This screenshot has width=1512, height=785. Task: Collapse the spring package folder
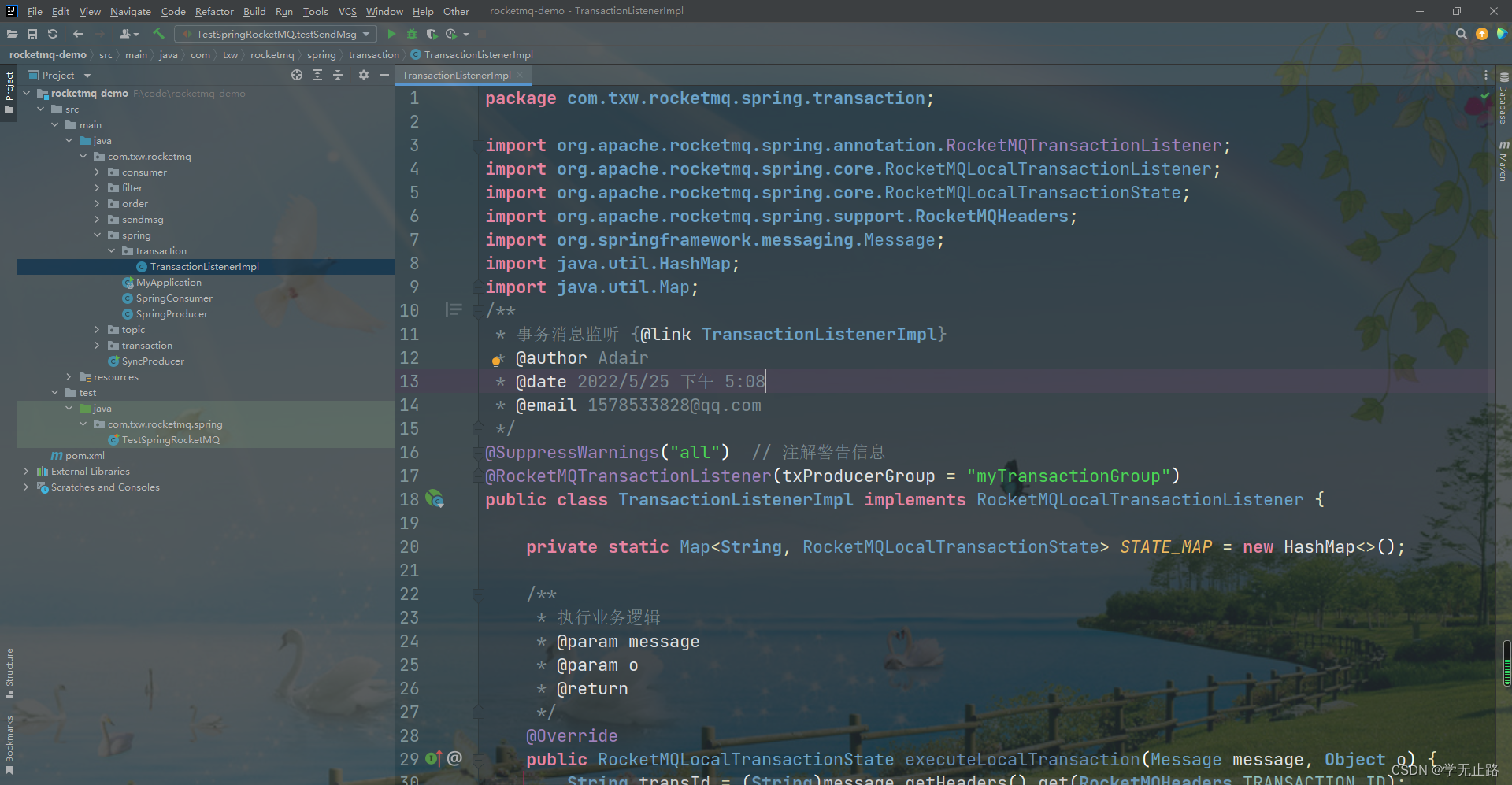point(98,235)
